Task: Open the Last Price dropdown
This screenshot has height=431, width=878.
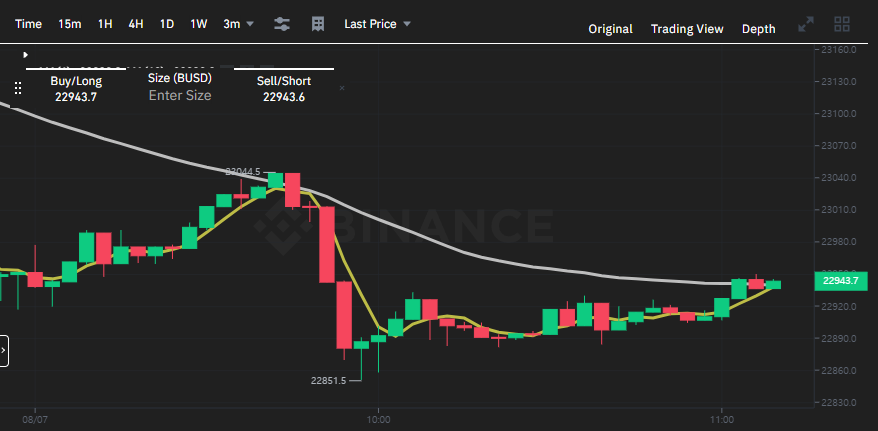Action: pyautogui.click(x=377, y=24)
